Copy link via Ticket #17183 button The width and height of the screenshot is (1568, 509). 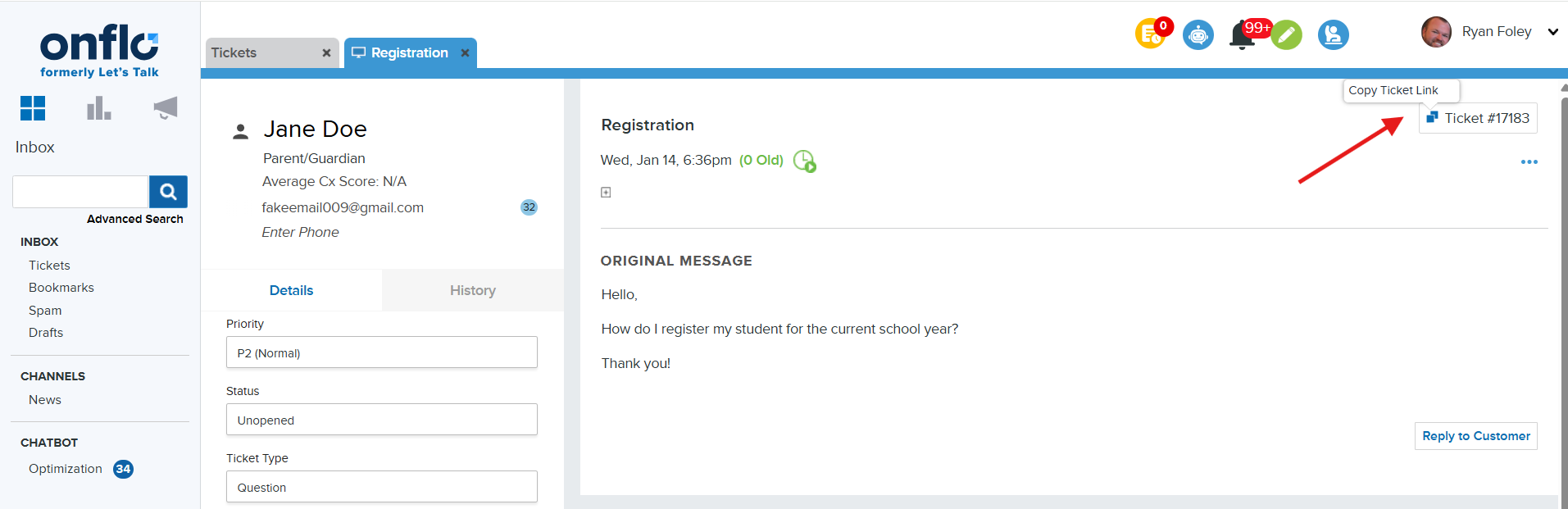[x=1478, y=118]
